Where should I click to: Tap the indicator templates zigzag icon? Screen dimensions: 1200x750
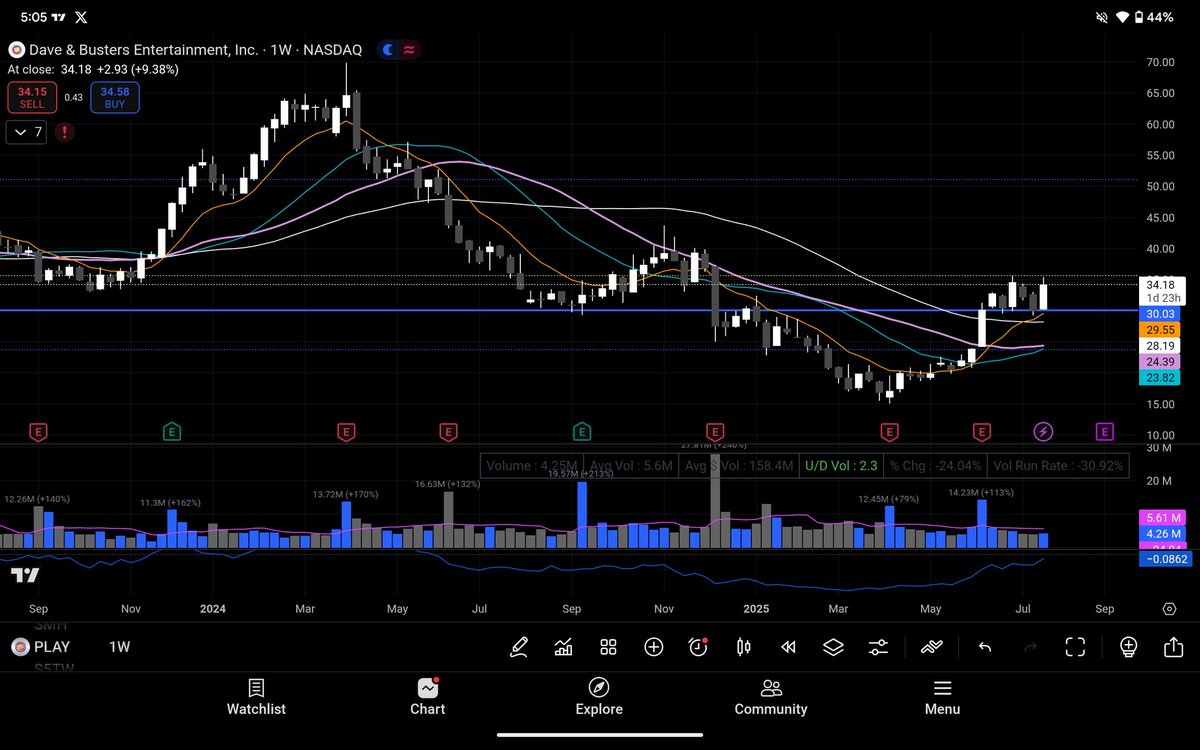[933, 647]
